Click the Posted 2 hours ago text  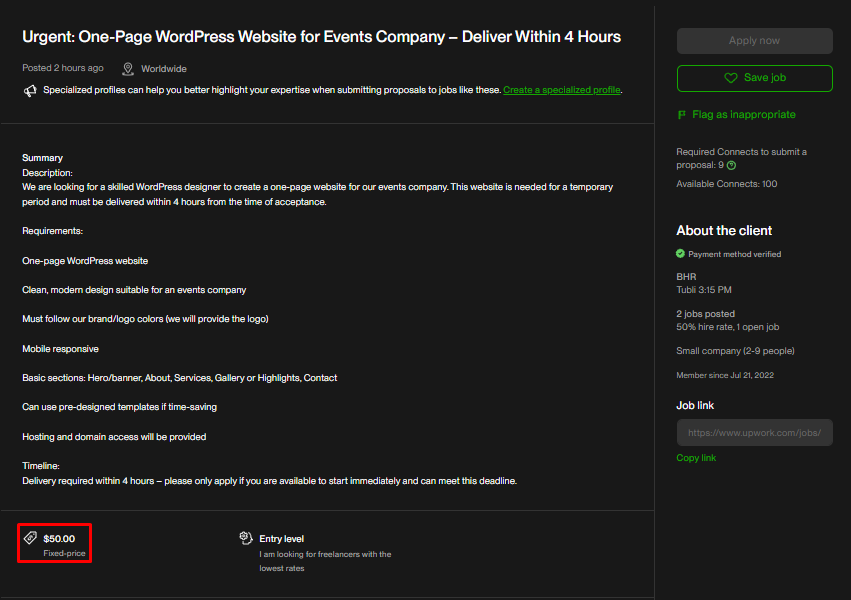pos(63,68)
